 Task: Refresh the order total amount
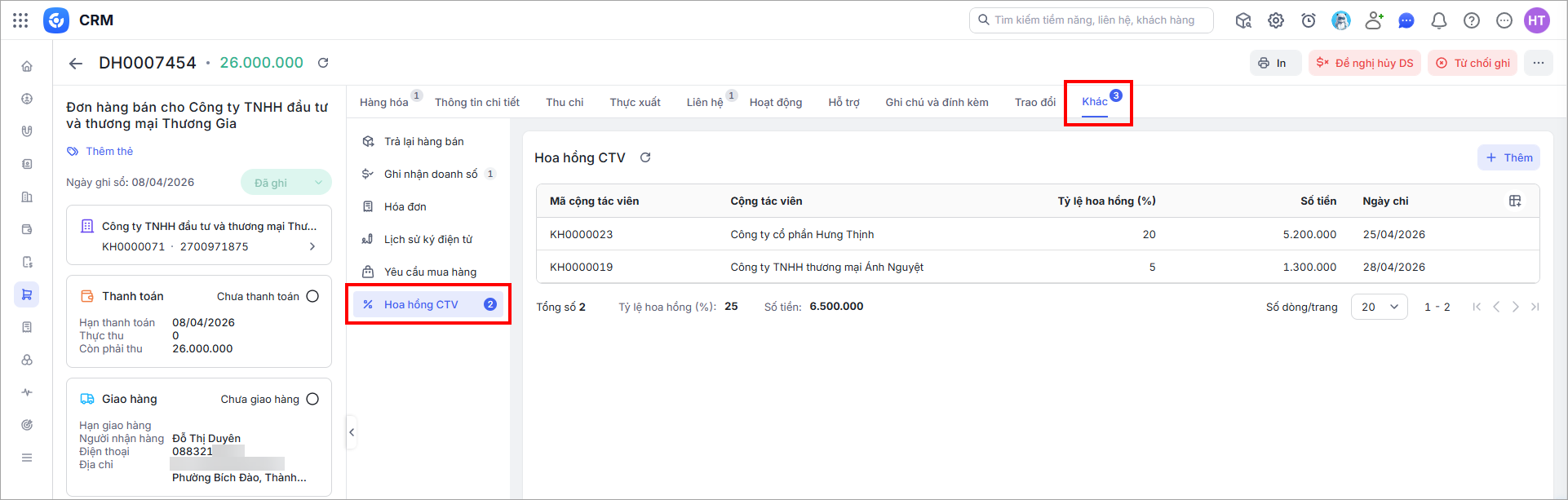323,63
